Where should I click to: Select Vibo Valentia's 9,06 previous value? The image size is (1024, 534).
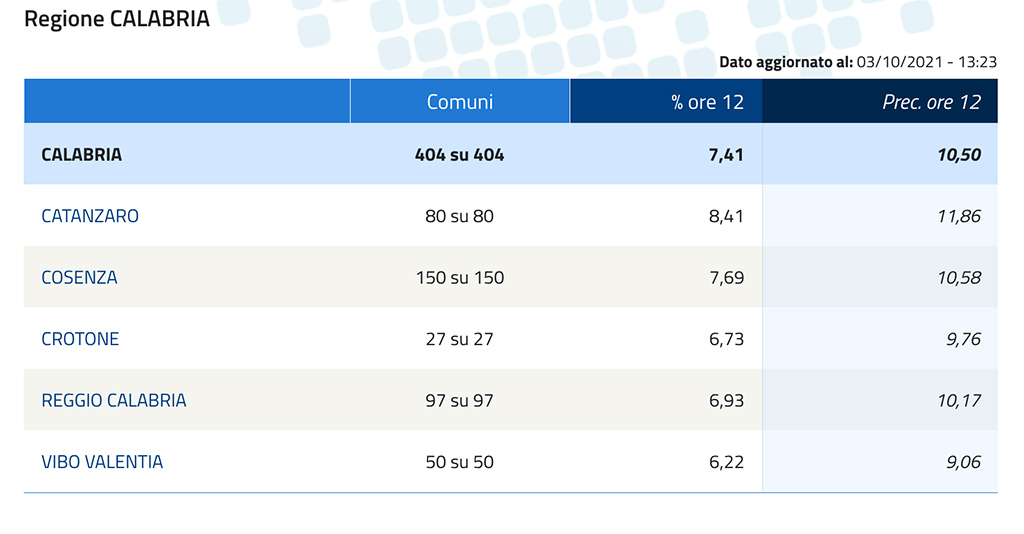(960, 462)
